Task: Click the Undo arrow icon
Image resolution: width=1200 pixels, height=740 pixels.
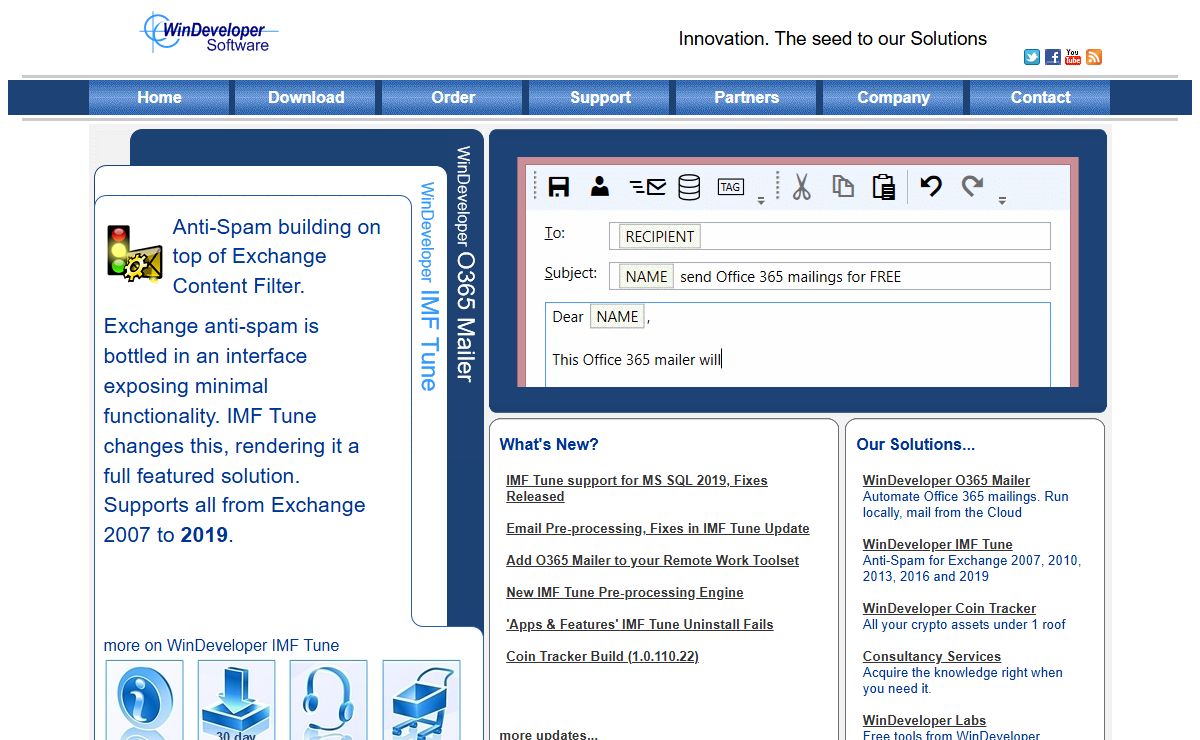Action: pyautogui.click(x=931, y=186)
